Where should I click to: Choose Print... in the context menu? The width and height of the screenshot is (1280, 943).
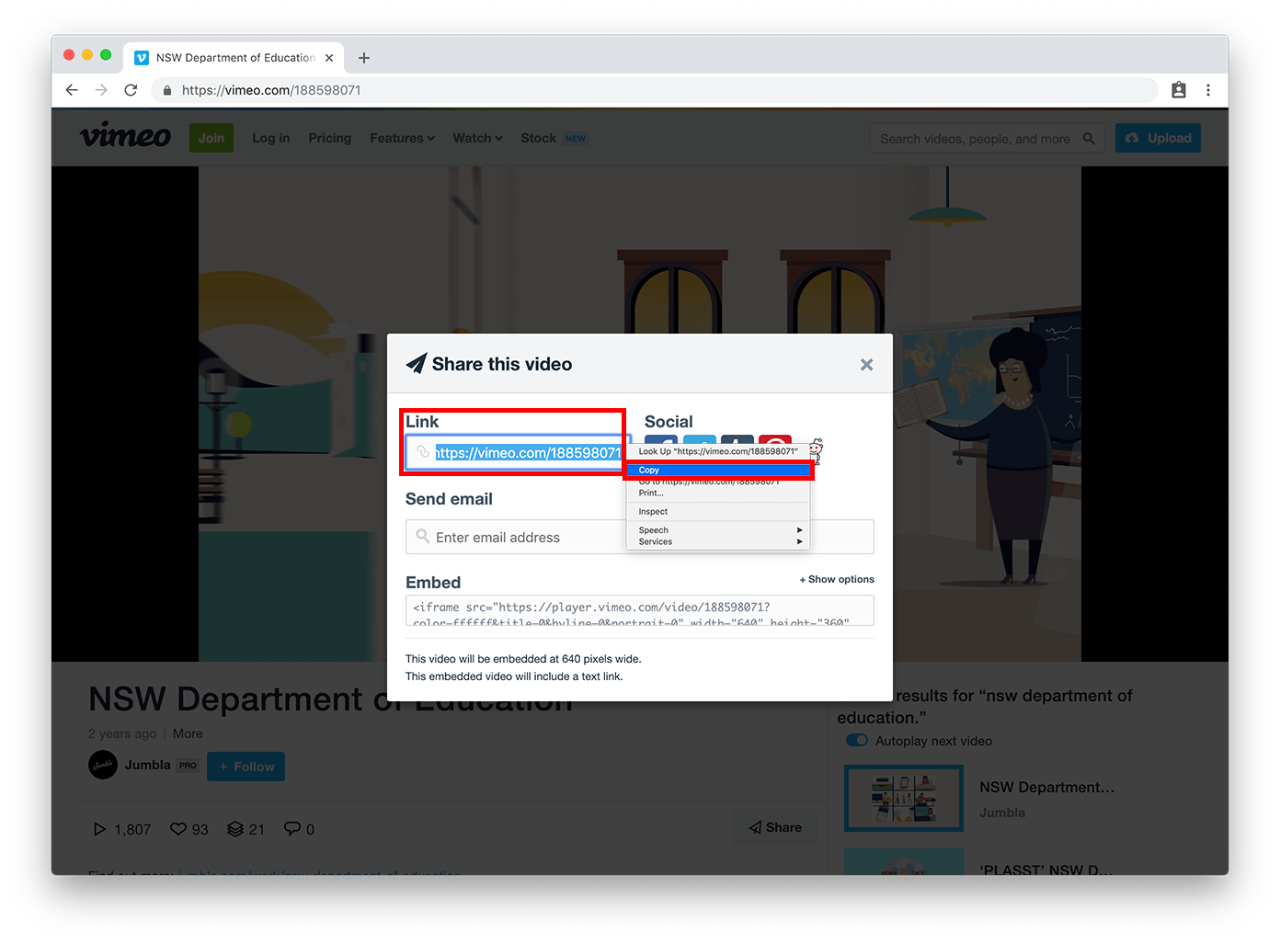[x=718, y=493]
